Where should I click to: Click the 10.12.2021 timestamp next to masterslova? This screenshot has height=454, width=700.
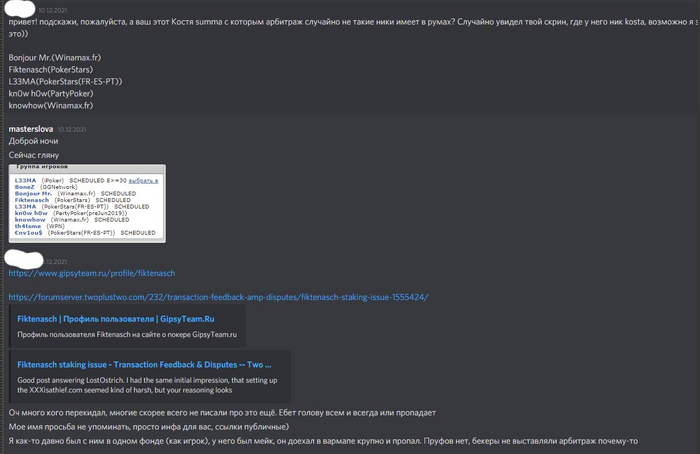point(72,129)
